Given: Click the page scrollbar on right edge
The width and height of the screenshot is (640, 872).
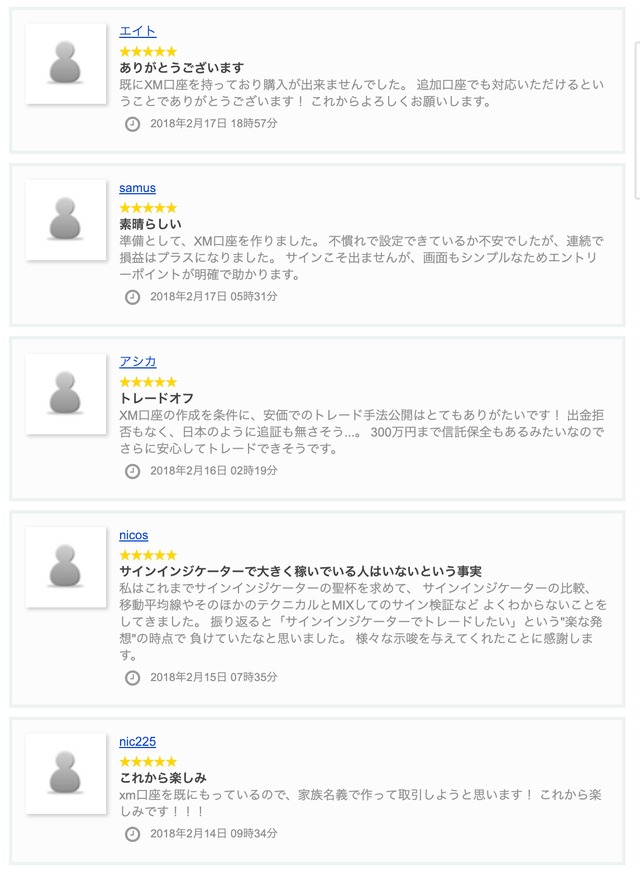Looking at the screenshot, I should pos(637,120).
